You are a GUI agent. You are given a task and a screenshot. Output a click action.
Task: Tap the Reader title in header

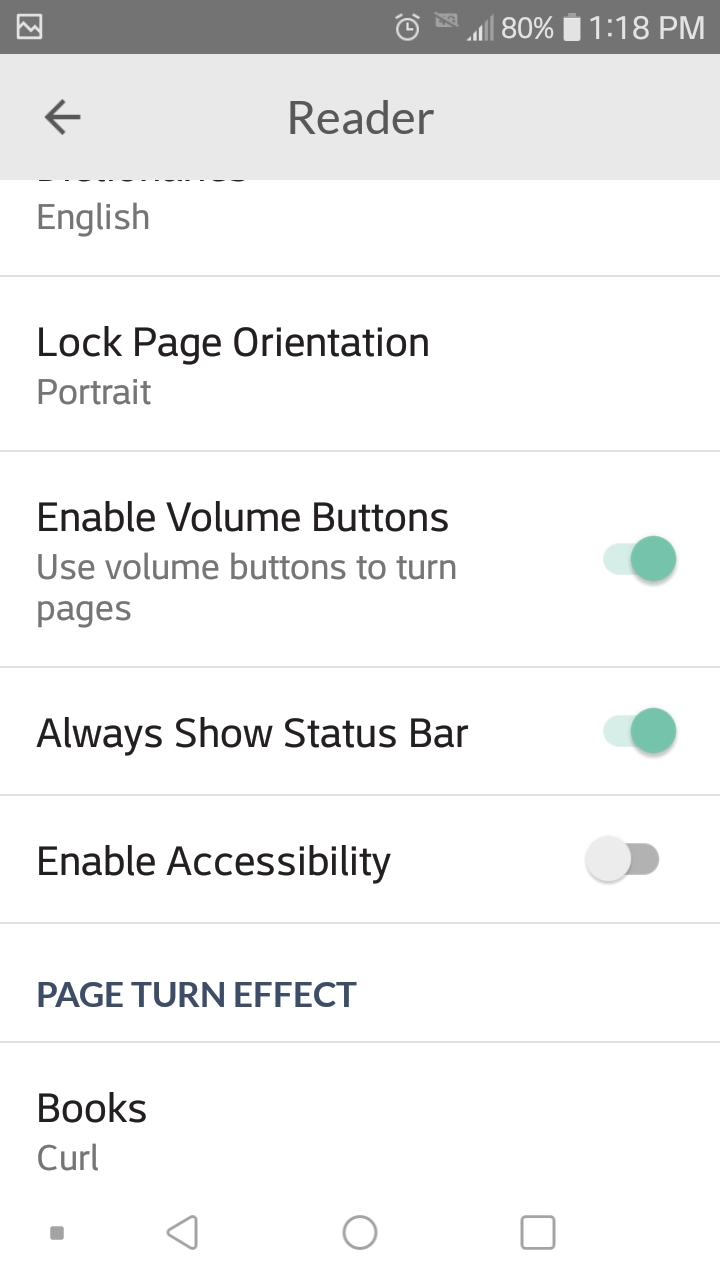coord(360,118)
